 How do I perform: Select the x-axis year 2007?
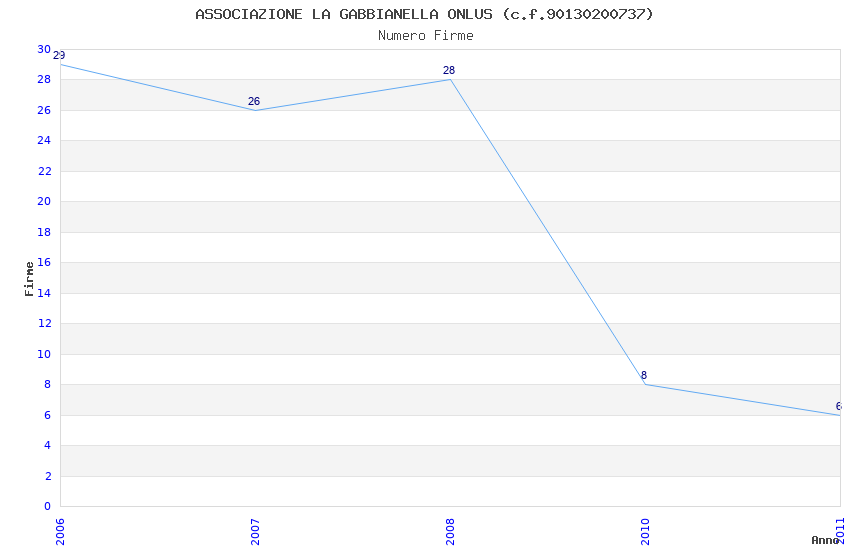(x=255, y=532)
